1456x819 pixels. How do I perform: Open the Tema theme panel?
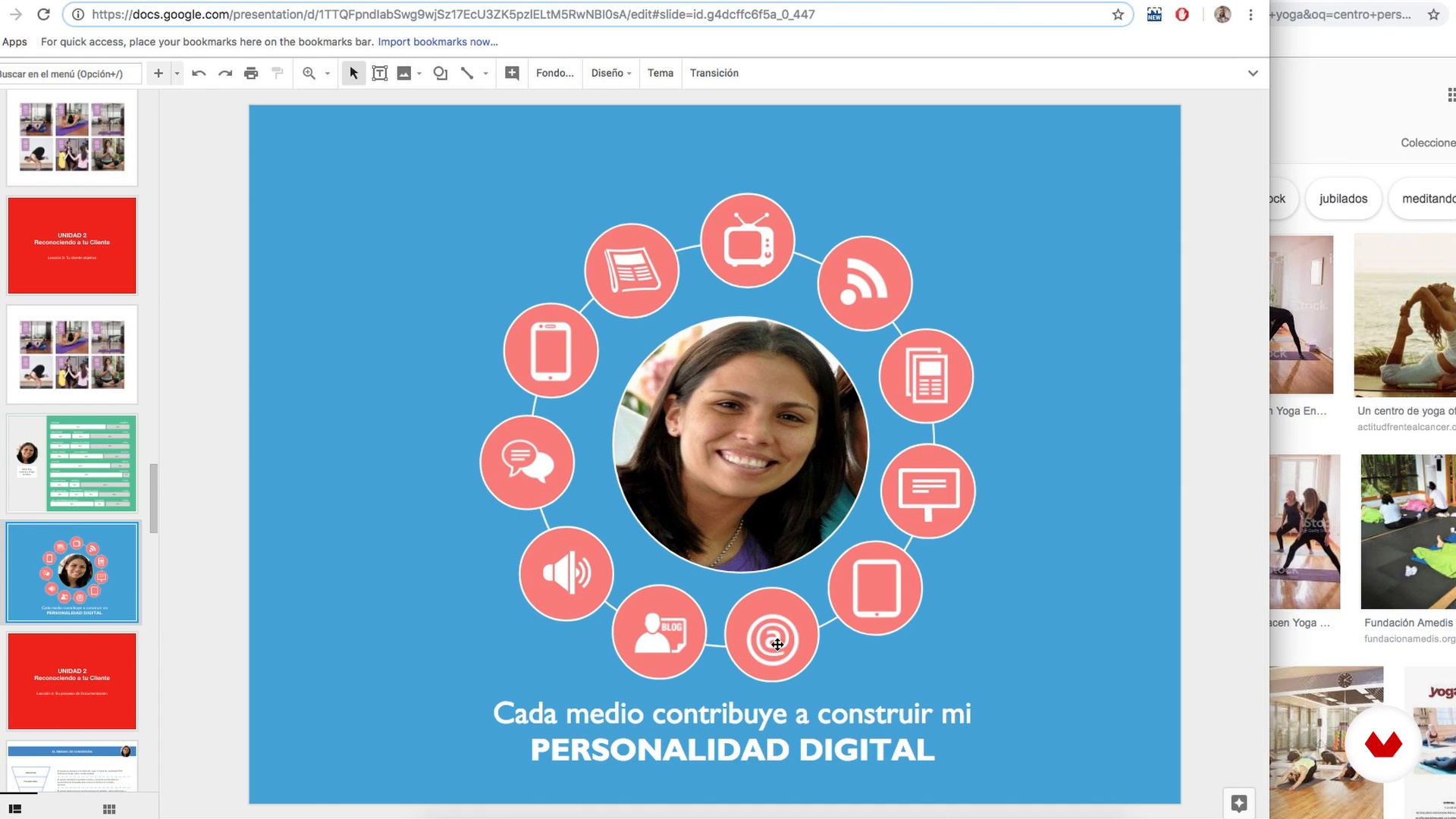click(661, 73)
